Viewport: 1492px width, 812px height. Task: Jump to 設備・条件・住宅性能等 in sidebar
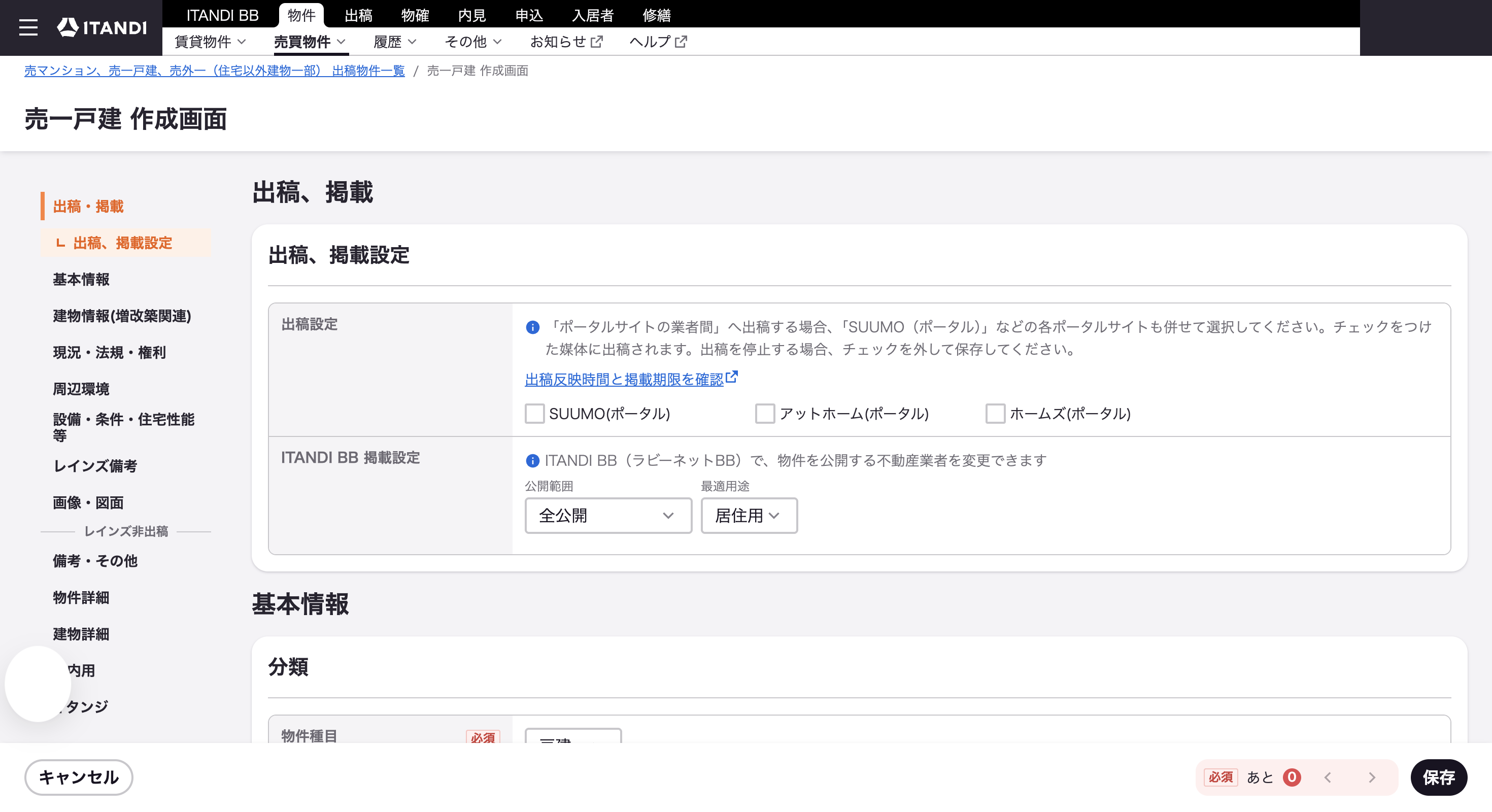123,427
